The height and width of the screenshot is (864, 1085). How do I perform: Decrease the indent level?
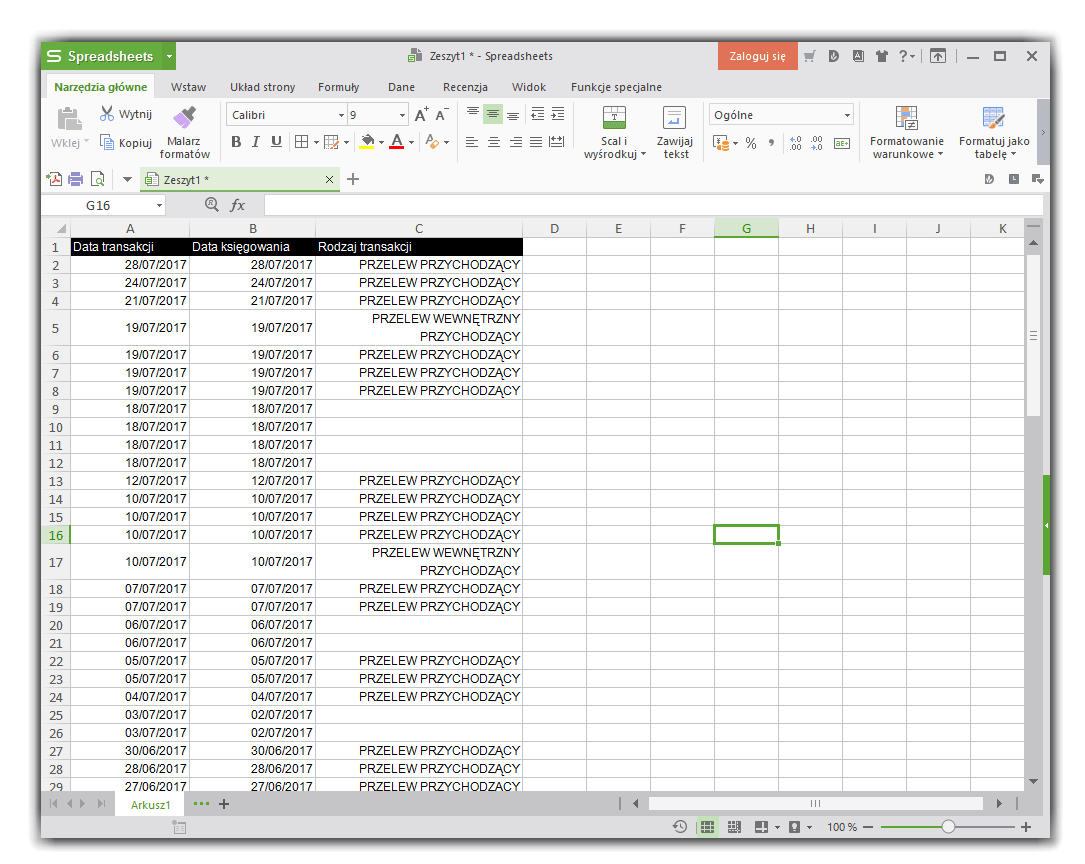(538, 113)
